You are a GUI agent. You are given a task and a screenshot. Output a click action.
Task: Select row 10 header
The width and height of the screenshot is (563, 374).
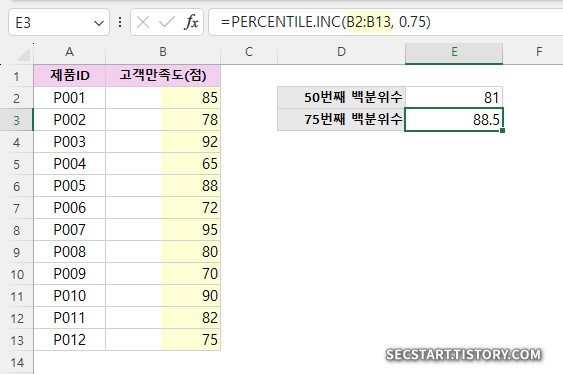pos(17,274)
